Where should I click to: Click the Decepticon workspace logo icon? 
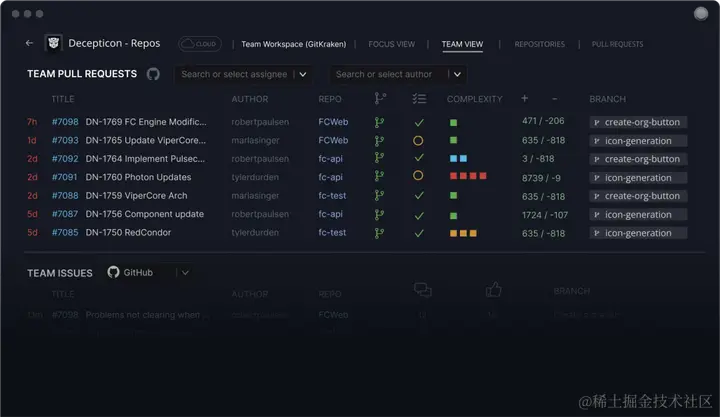tap(54, 43)
